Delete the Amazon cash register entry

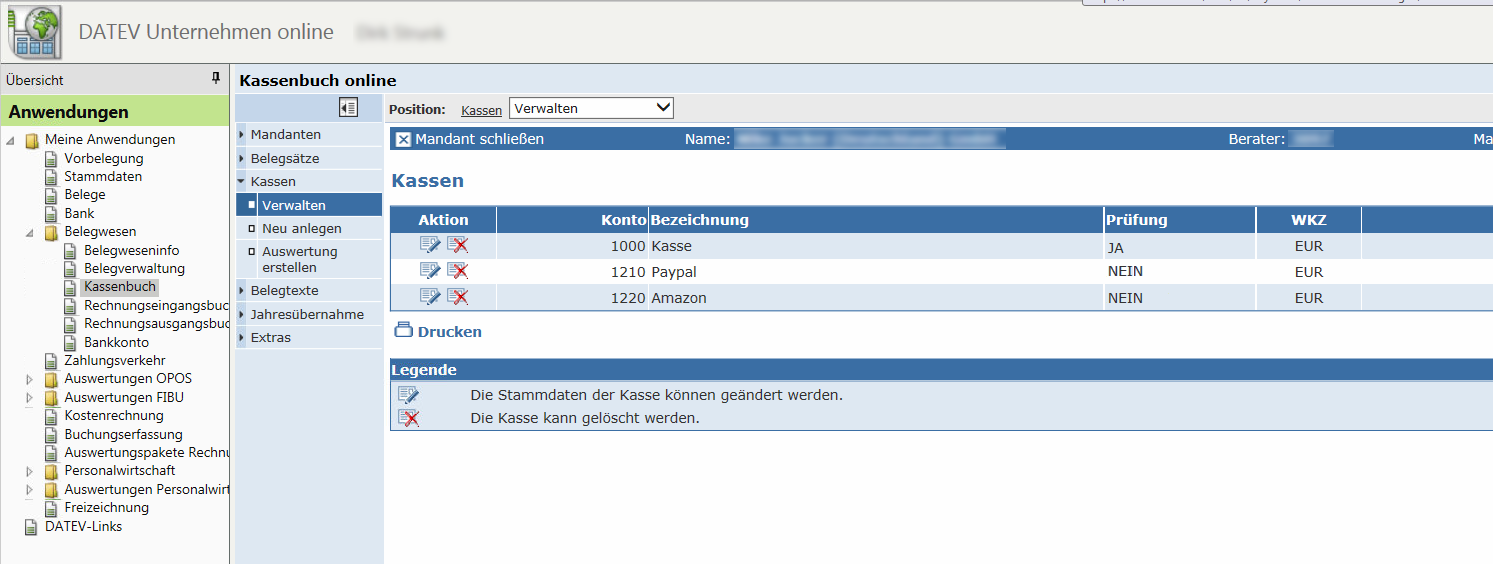(x=458, y=297)
